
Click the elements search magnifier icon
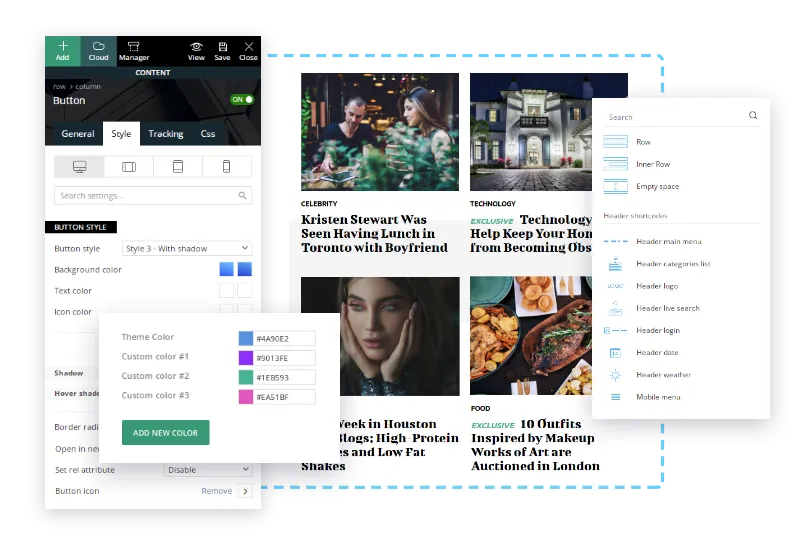click(753, 115)
